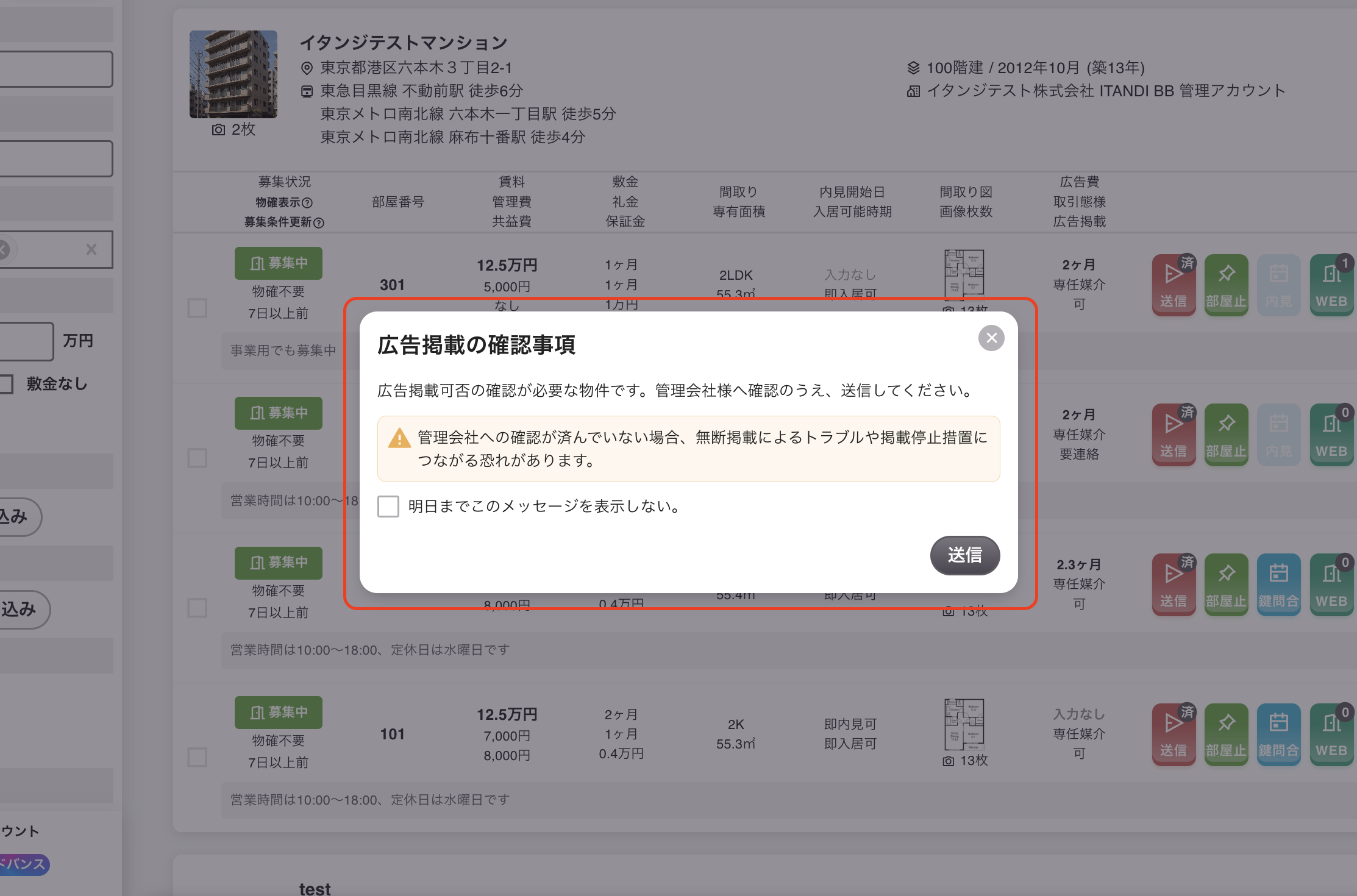This screenshot has height=896, width=1357.
Task: Click the address 東京都港区六本木３丁目2-1
Action: pyautogui.click(x=416, y=68)
